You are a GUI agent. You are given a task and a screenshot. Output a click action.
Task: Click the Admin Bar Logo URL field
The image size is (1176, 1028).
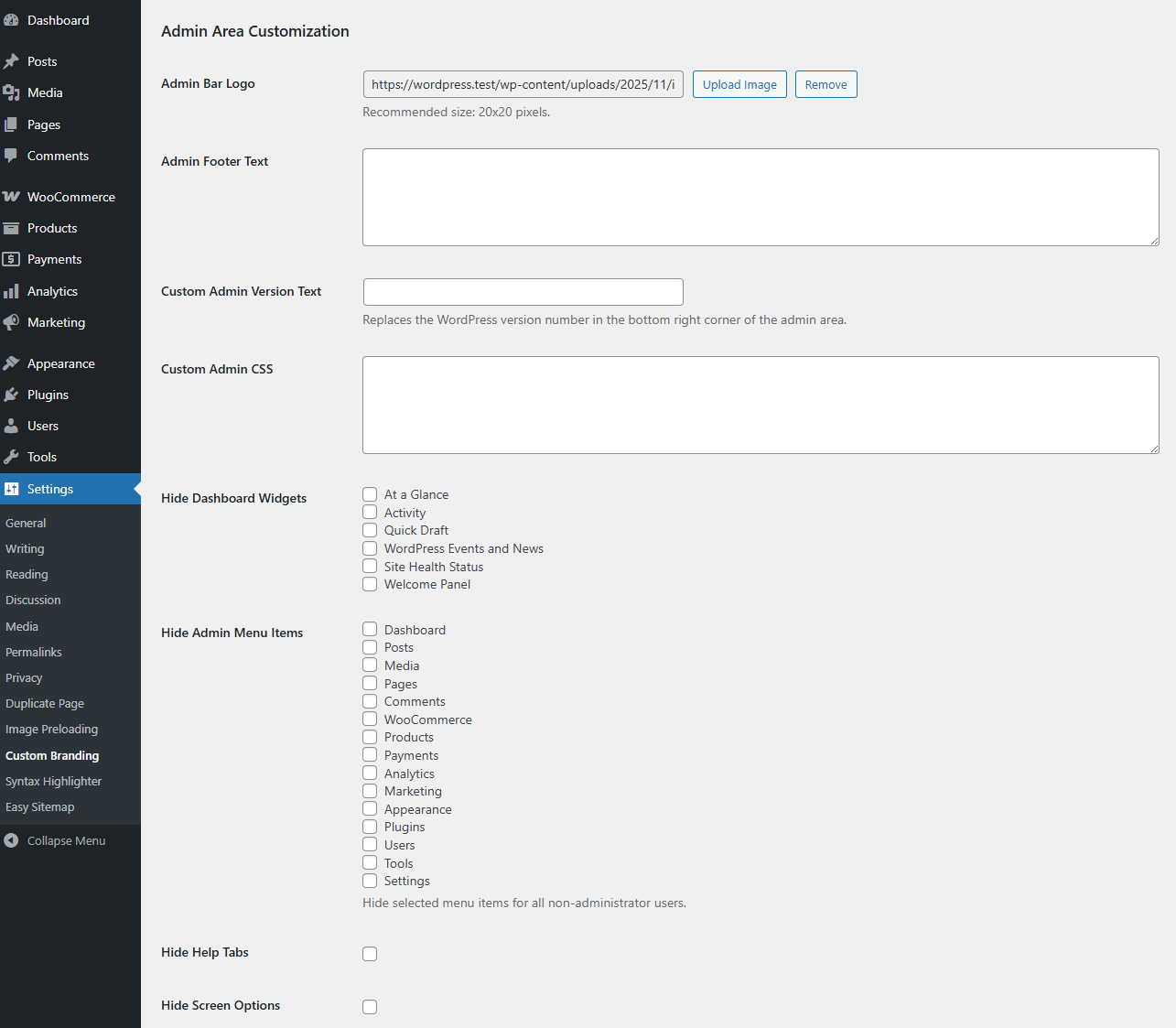[523, 84]
